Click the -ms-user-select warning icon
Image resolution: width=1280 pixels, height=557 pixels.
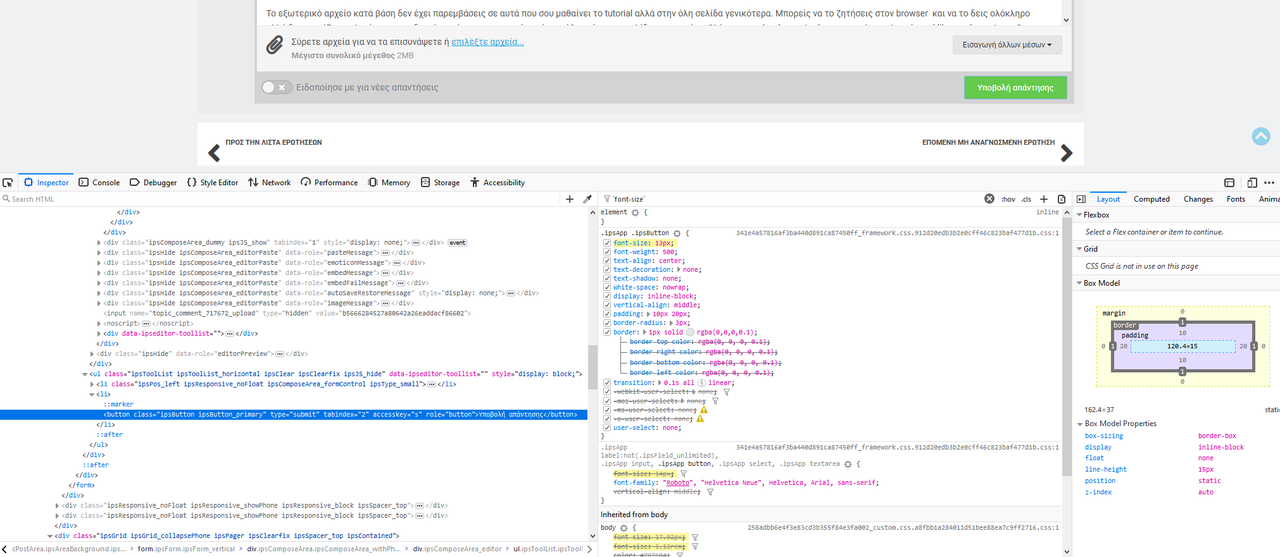coord(702,409)
